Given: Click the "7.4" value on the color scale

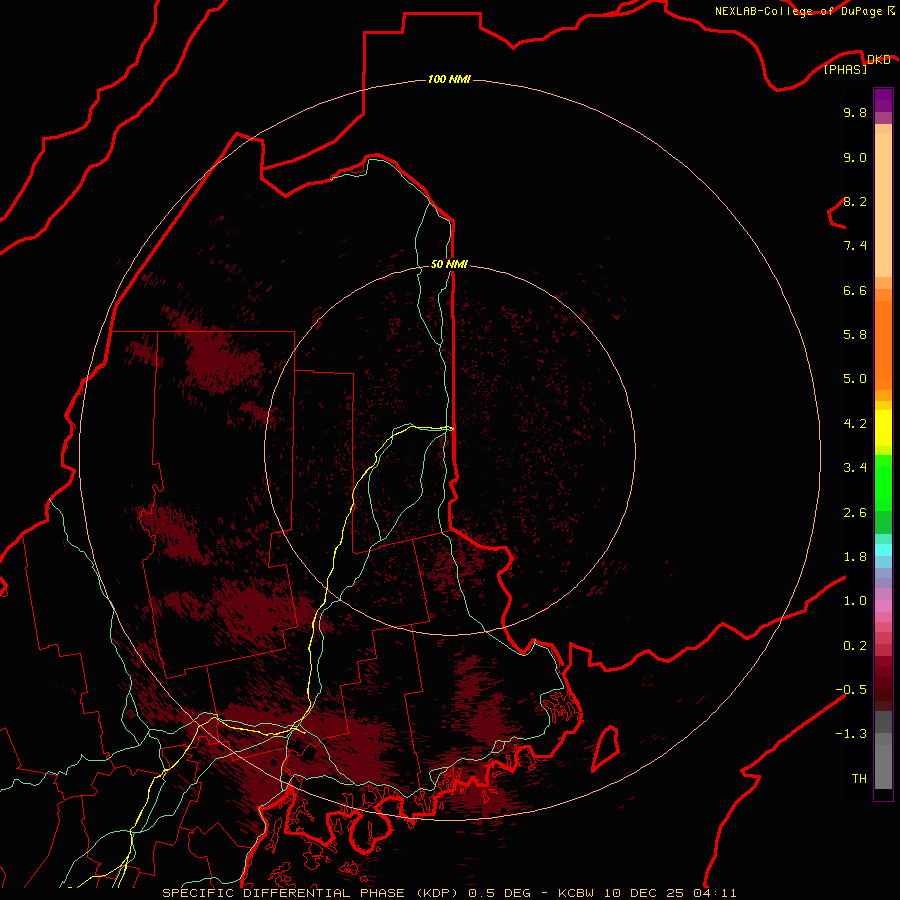Looking at the screenshot, I should tap(855, 246).
